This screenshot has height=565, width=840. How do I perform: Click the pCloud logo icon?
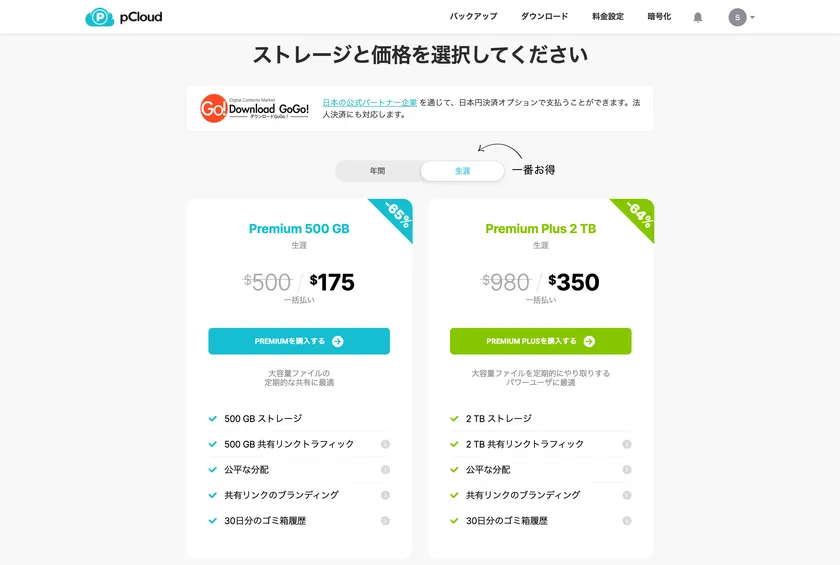[x=100, y=17]
